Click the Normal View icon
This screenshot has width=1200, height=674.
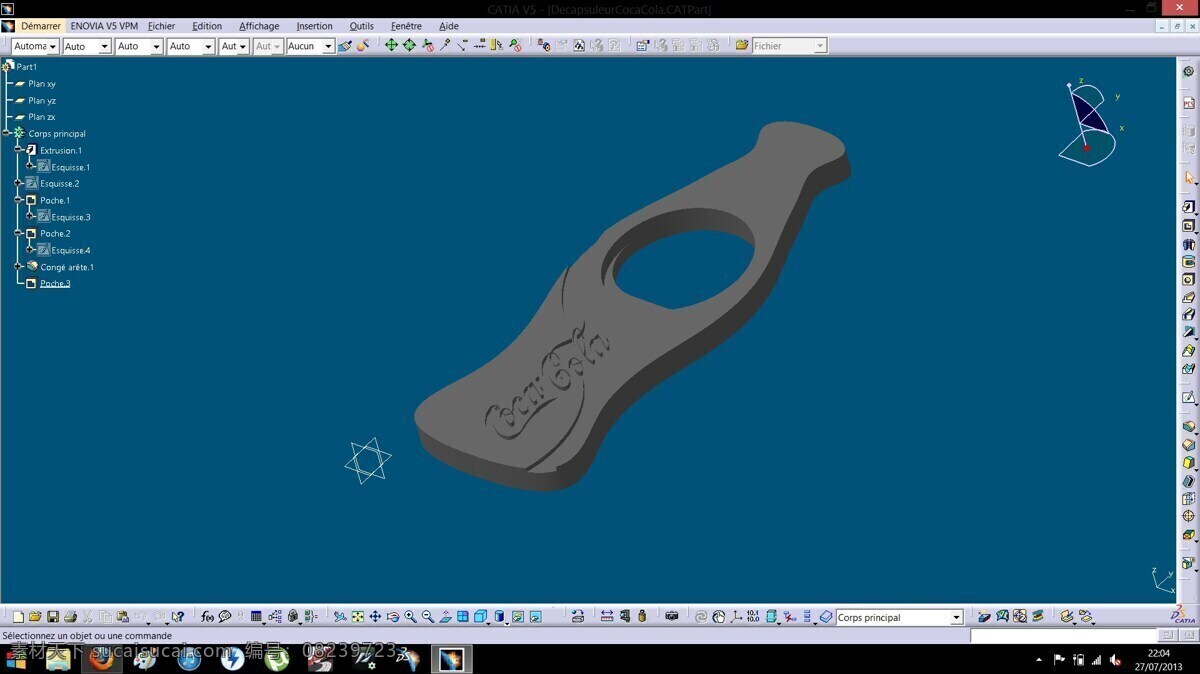pyautogui.click(x=445, y=617)
